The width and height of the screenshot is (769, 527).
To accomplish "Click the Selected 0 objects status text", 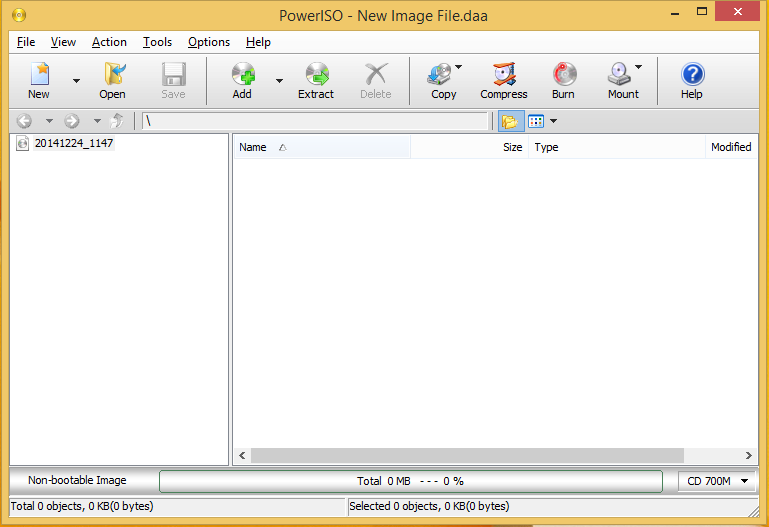I will pyautogui.click(x=429, y=506).
